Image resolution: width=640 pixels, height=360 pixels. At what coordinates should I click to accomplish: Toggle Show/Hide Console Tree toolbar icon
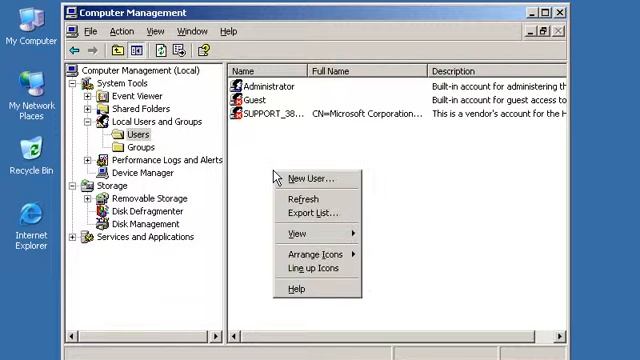(136, 51)
